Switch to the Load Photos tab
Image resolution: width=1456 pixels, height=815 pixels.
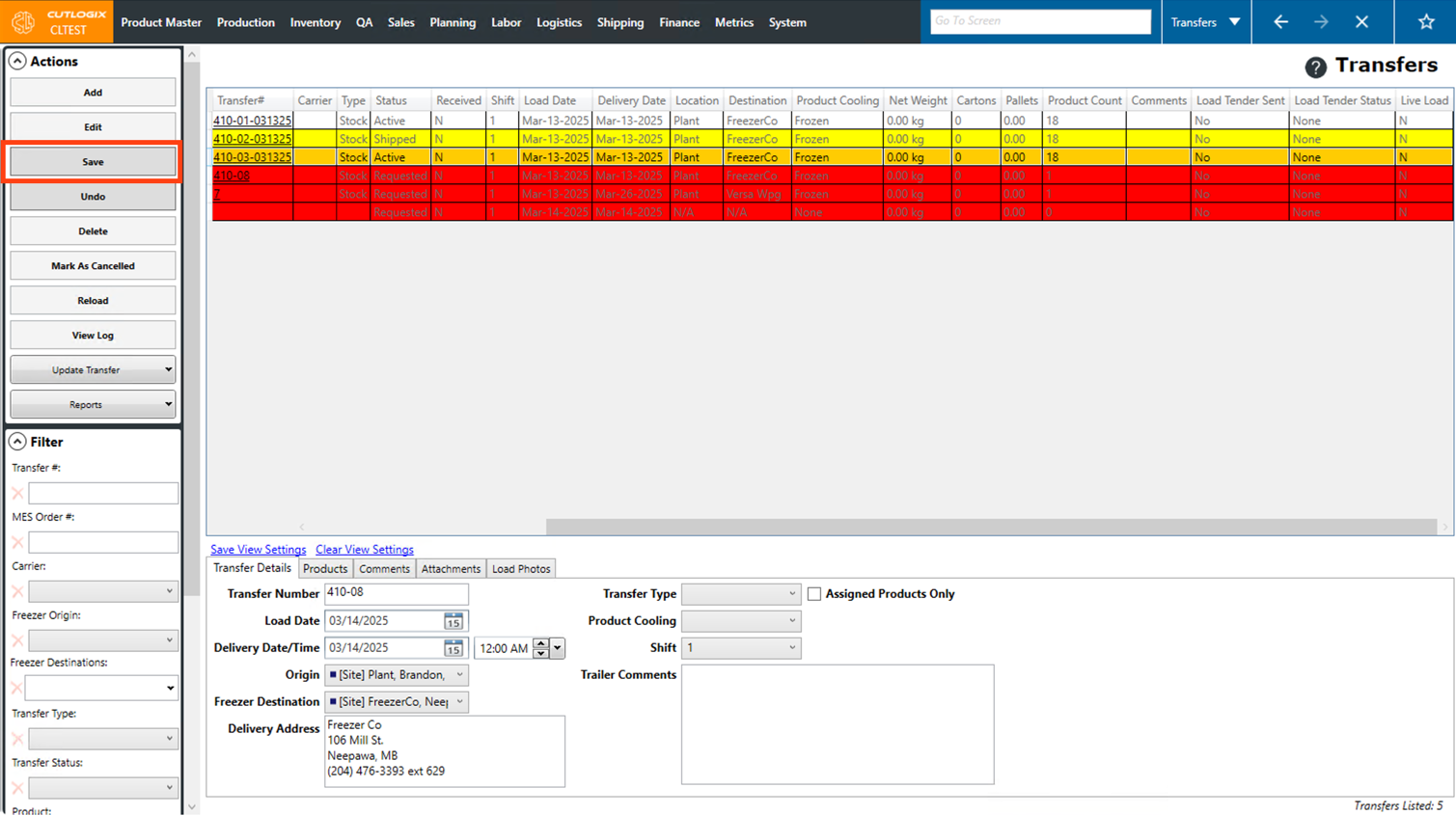tap(521, 569)
